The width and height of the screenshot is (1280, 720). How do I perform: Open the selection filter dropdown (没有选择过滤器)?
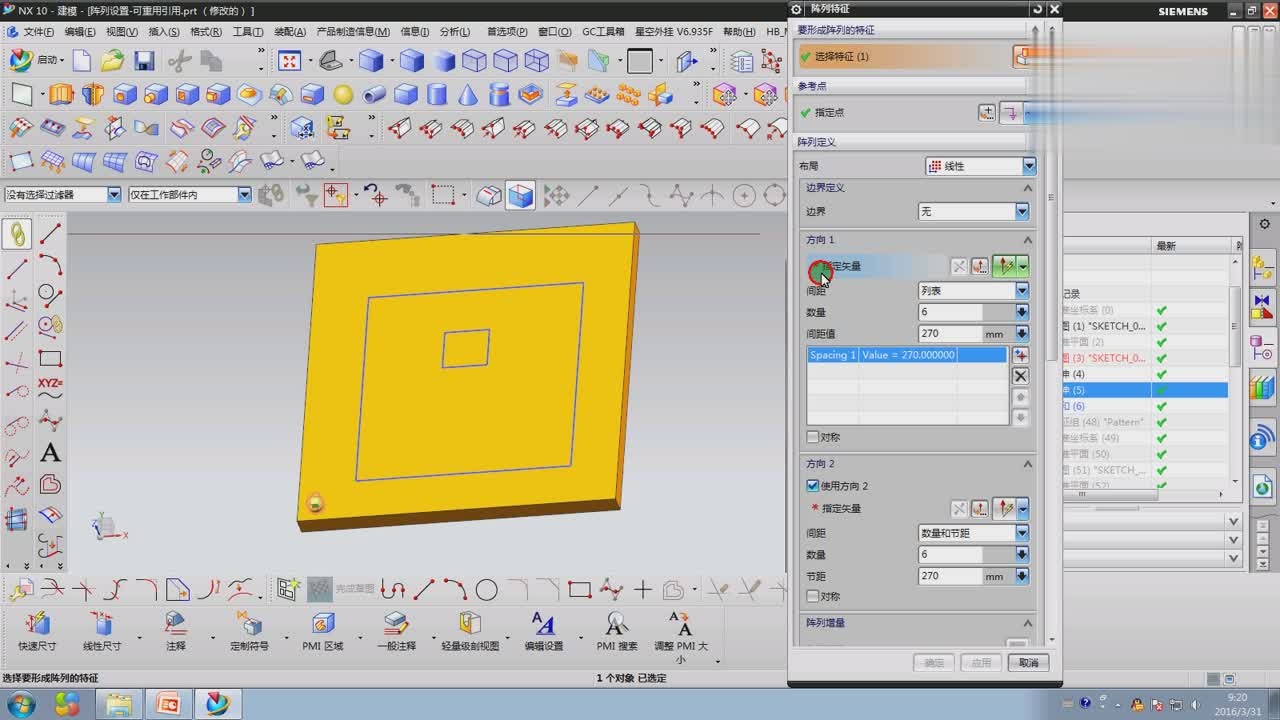62,195
